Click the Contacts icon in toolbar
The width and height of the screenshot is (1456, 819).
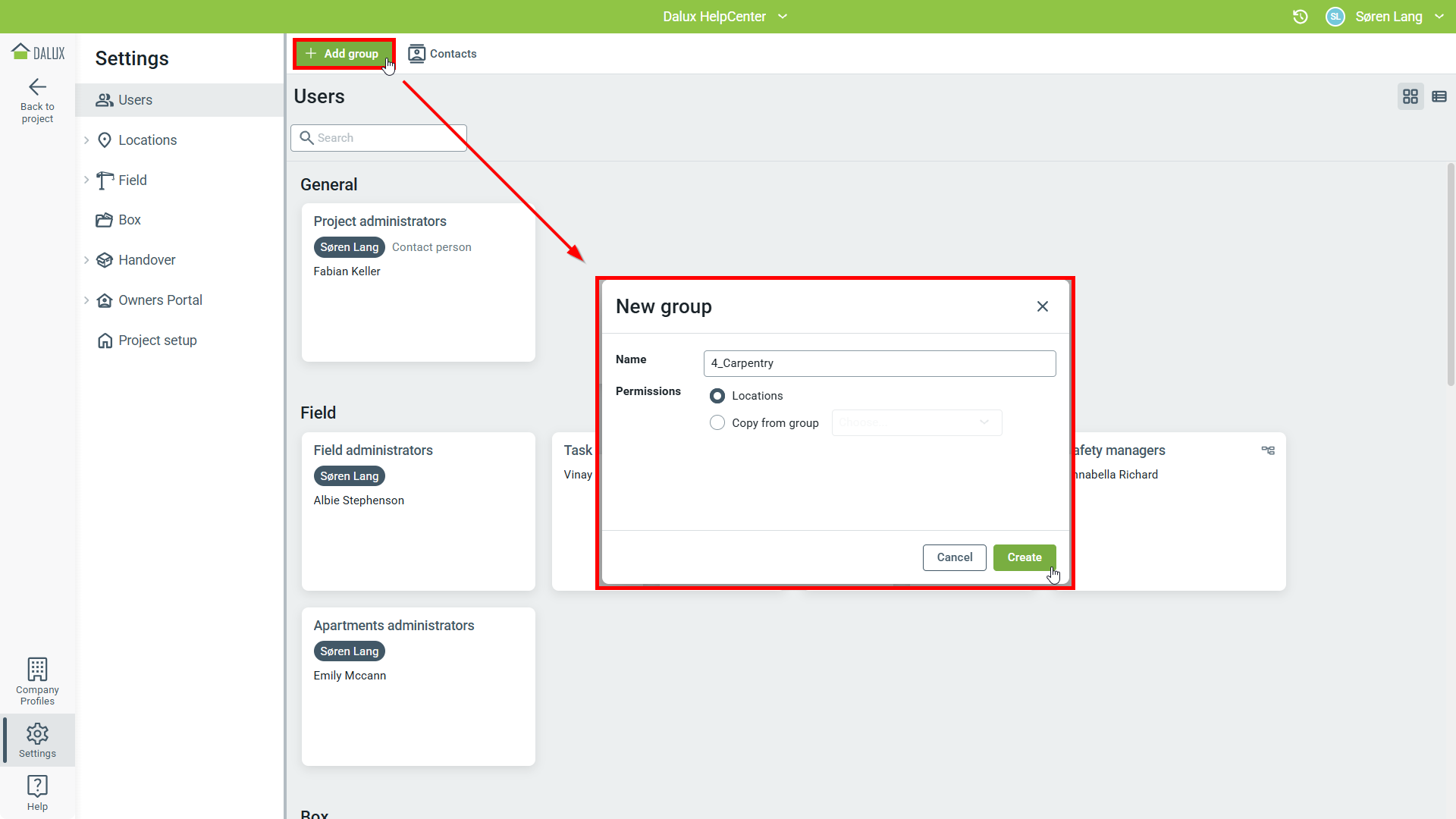coord(416,54)
